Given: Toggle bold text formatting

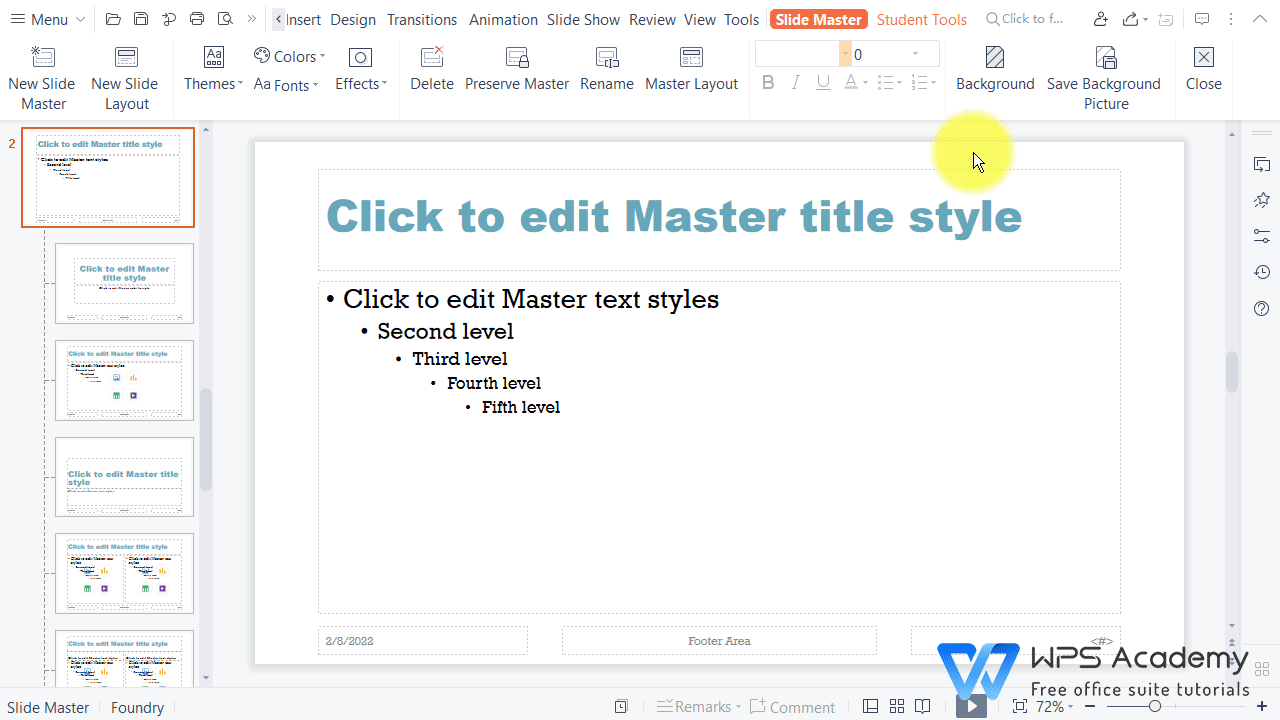Looking at the screenshot, I should tap(768, 82).
